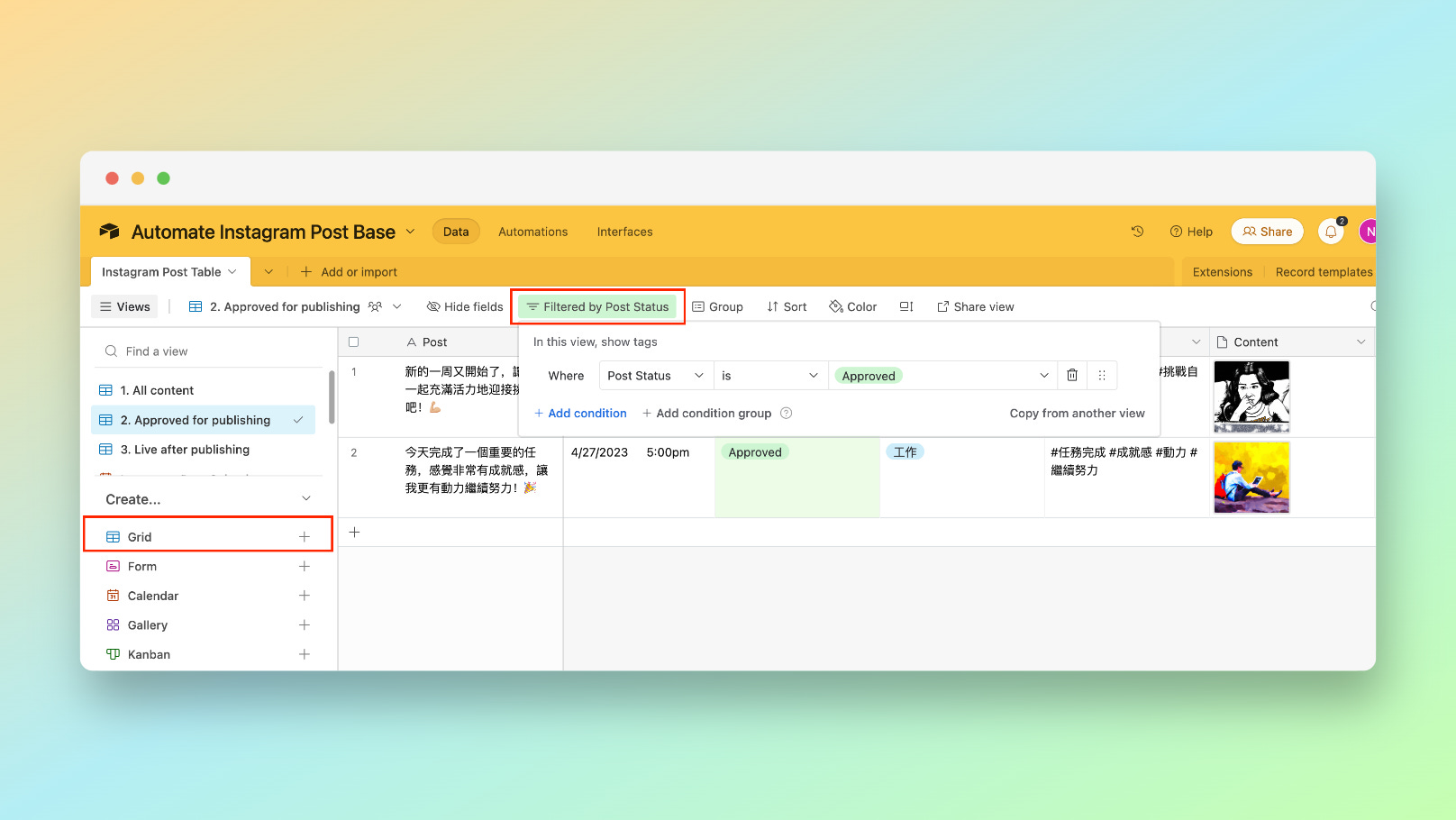Open second row yellow illustration thumbnail
This screenshot has height=820, width=1456.
1251,478
